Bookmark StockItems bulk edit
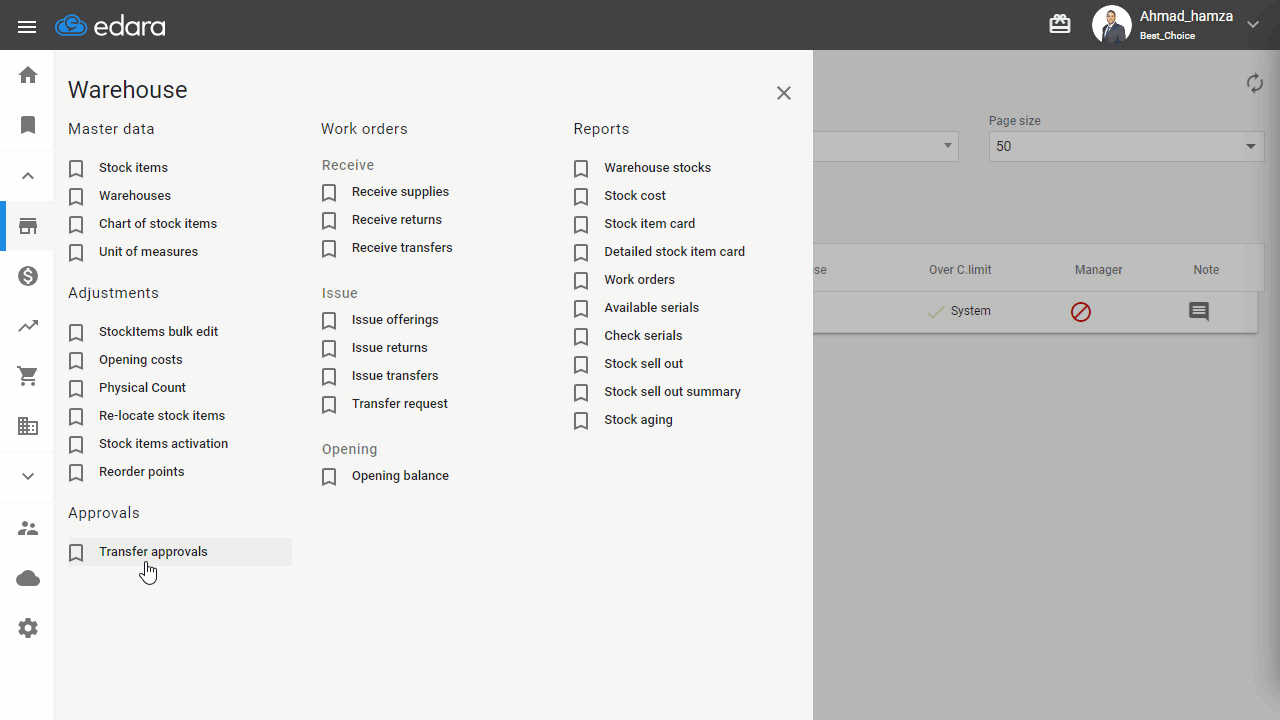 pyautogui.click(x=76, y=333)
